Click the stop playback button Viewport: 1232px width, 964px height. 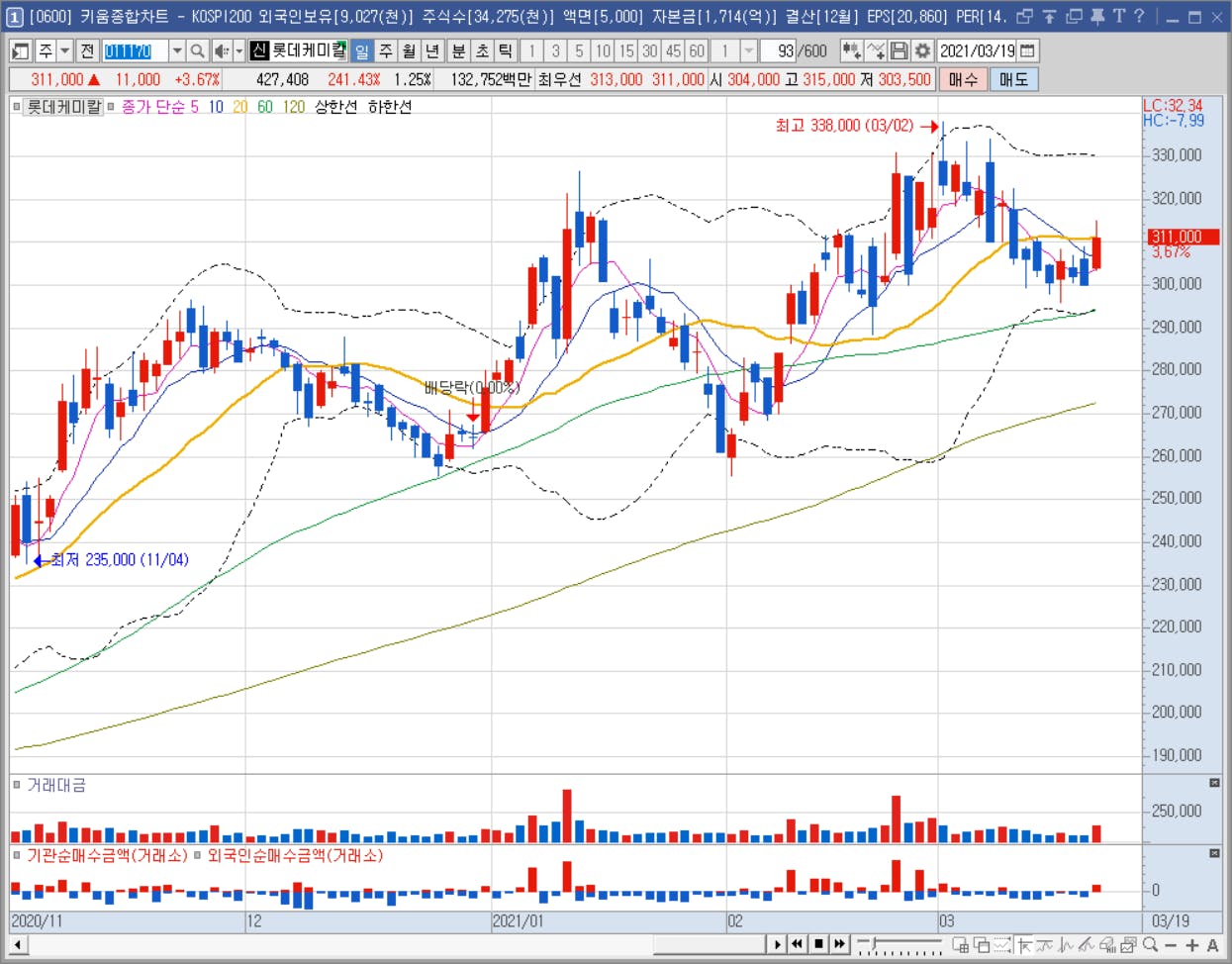pos(818,944)
